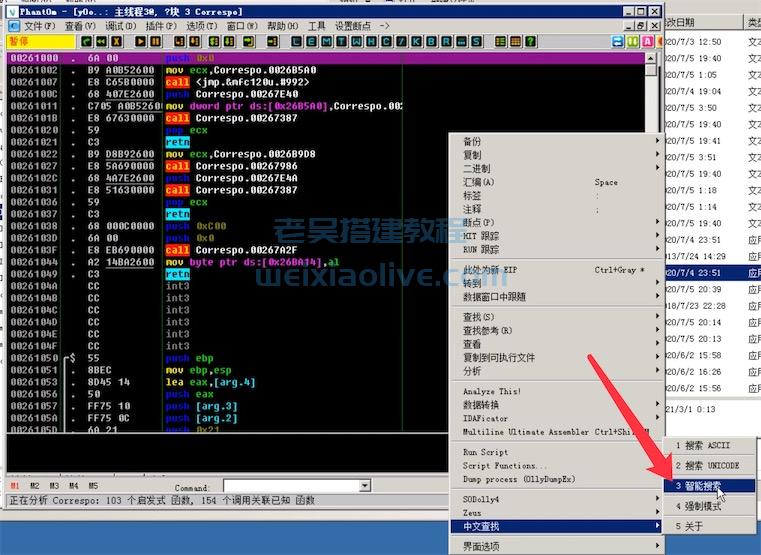Open the 插件(P) menu in menu bar
Viewport: 761px width, 555px height.
pyautogui.click(x=160, y=25)
